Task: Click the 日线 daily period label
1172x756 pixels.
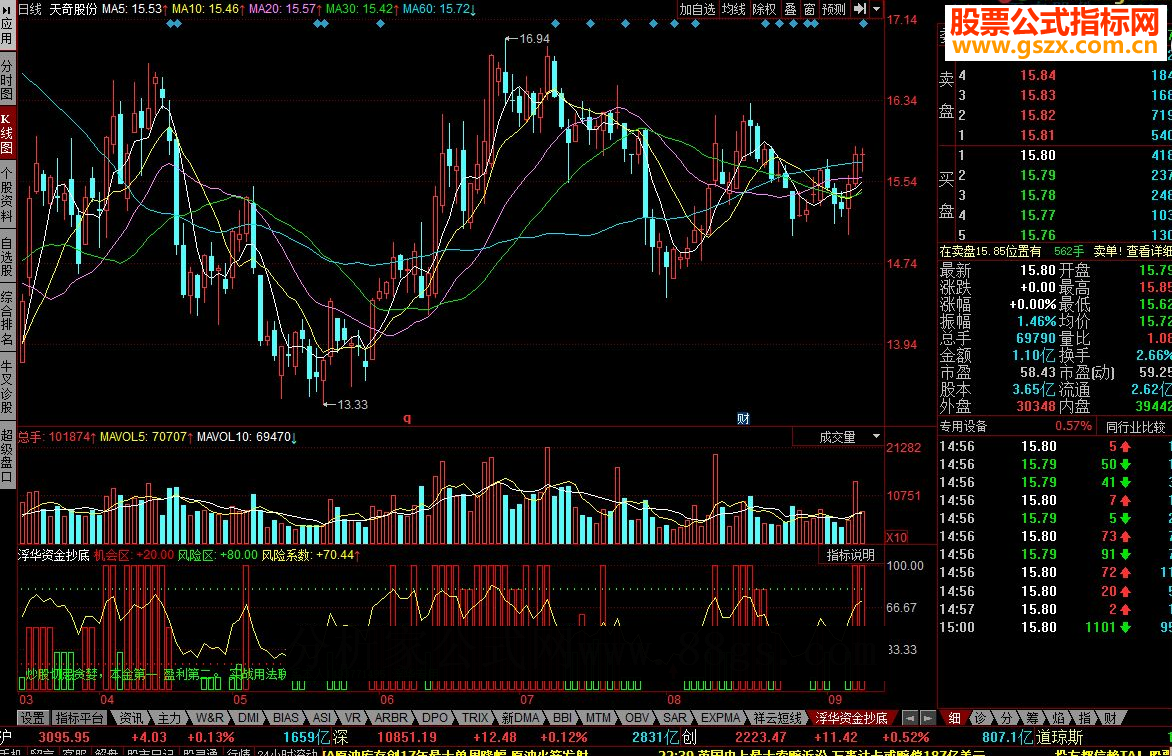Action: coord(30,9)
